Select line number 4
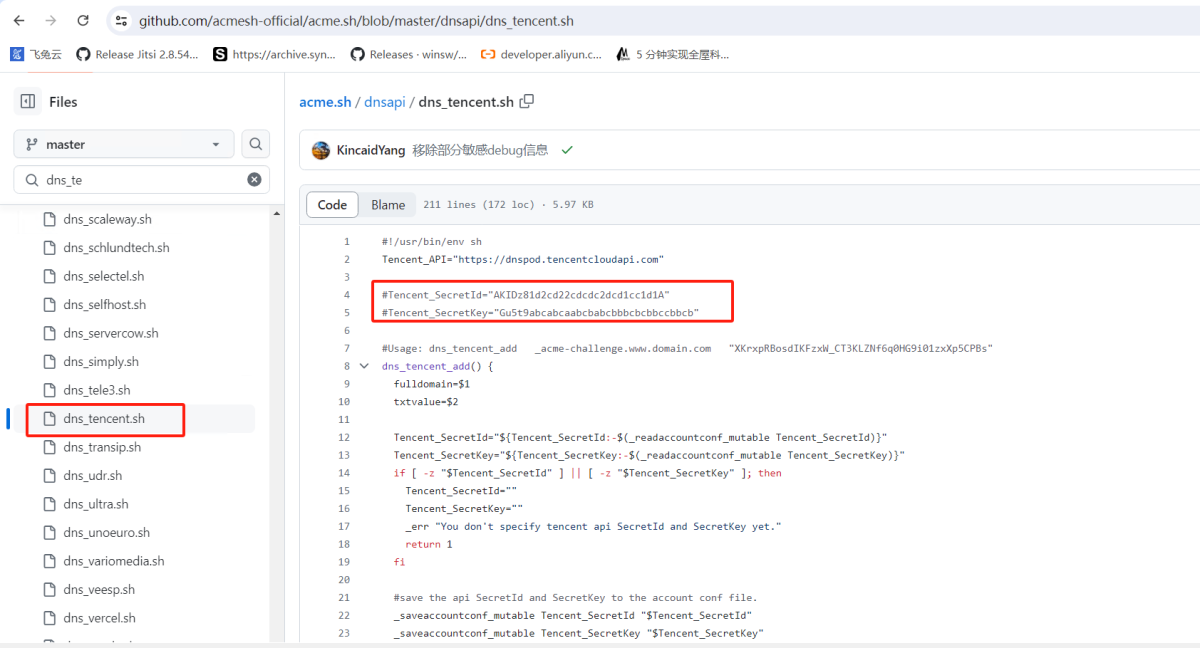Screen dimensions: 1200x648 click(347, 295)
